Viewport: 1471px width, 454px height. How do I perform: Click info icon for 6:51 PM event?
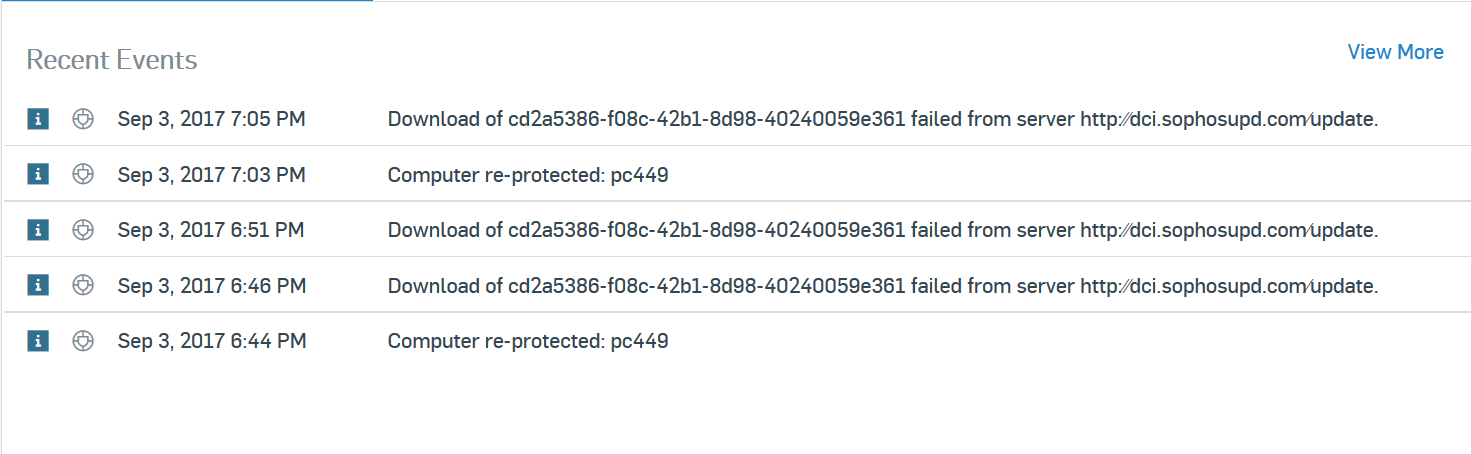[x=38, y=230]
